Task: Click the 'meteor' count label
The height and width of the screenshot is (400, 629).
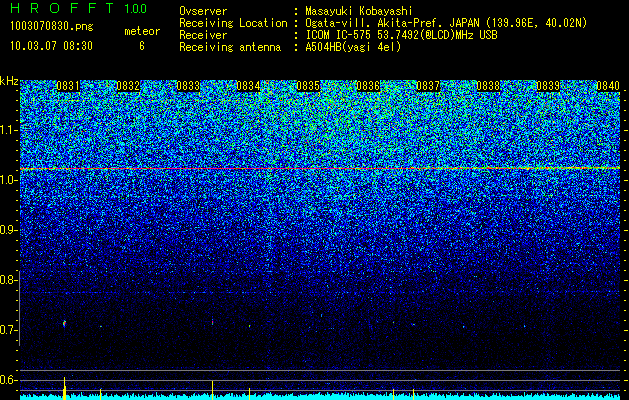Action: 142,31
